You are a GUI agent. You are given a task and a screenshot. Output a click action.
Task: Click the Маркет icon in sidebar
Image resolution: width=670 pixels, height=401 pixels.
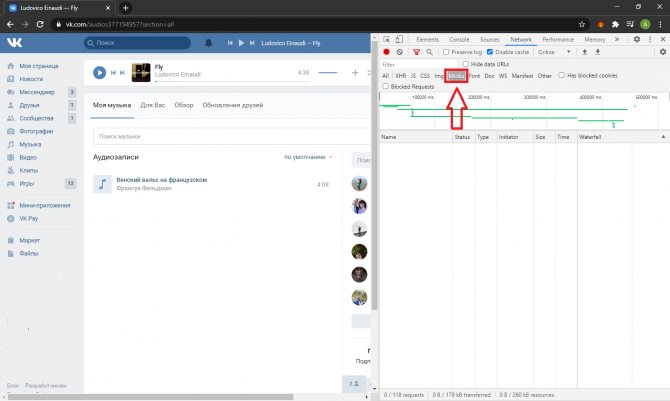tap(11, 240)
